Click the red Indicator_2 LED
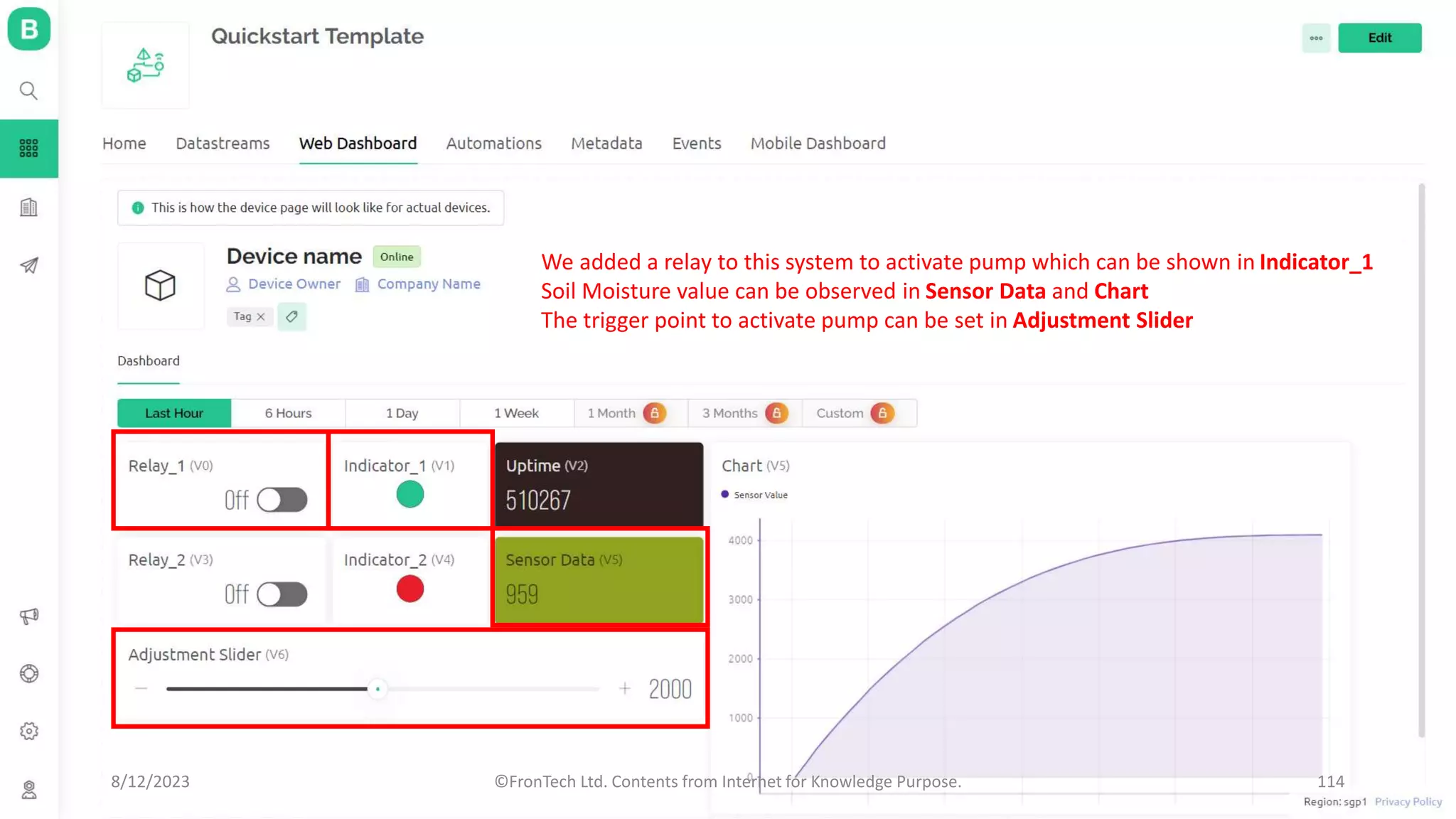Viewport: 1456px width, 819px height. [410, 589]
